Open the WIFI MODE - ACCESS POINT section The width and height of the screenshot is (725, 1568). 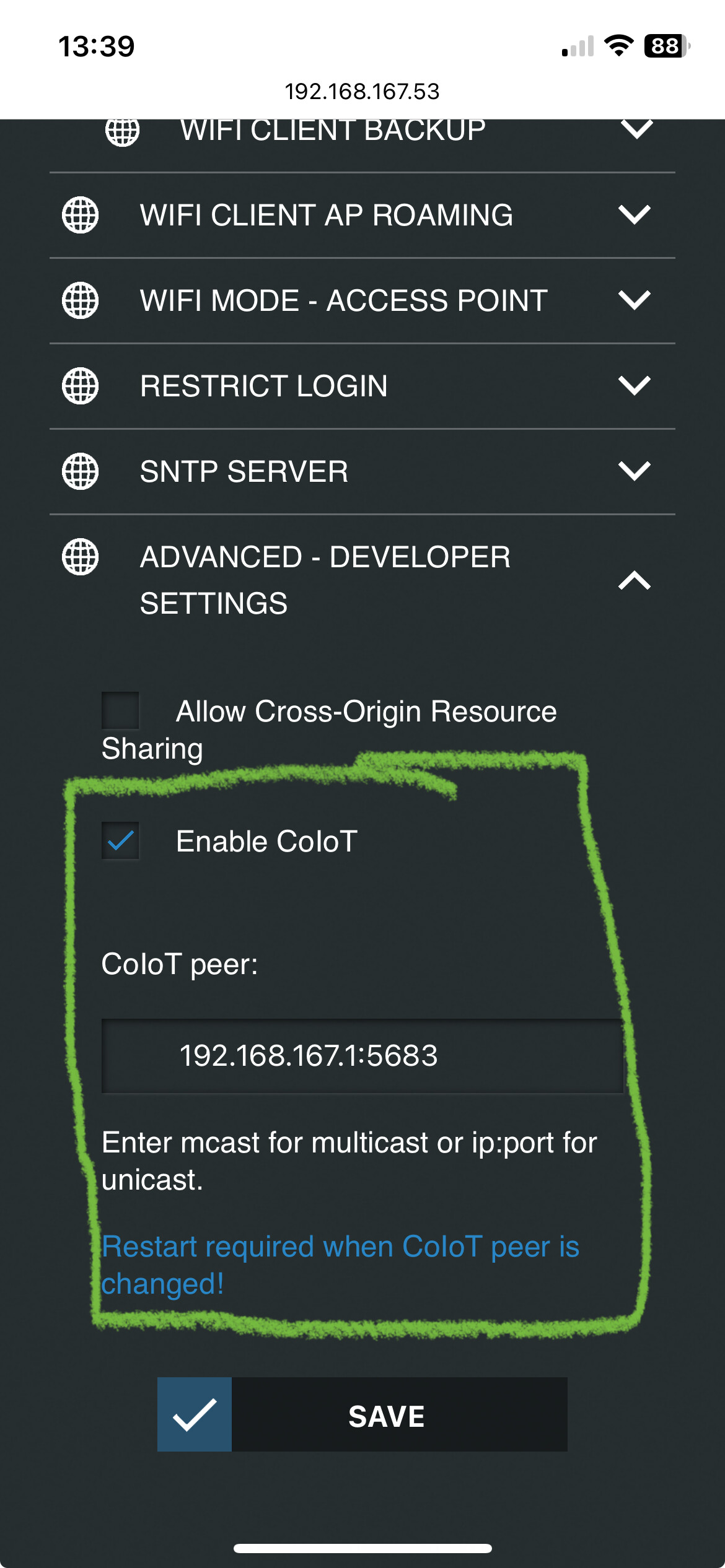pyautogui.click(x=362, y=300)
